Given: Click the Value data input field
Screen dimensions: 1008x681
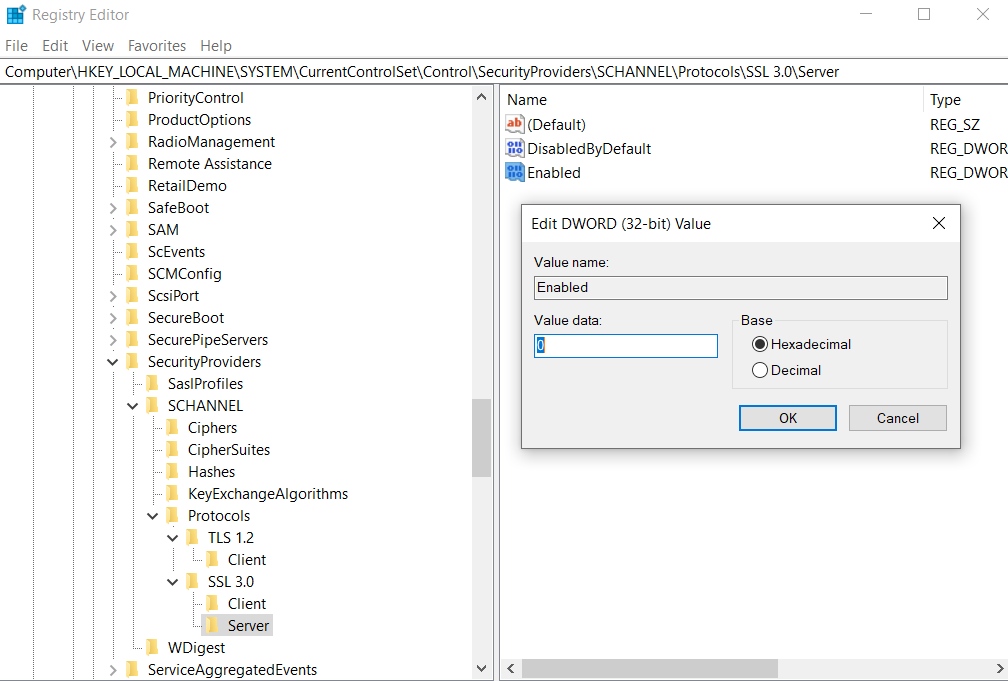Looking at the screenshot, I should pyautogui.click(x=626, y=346).
